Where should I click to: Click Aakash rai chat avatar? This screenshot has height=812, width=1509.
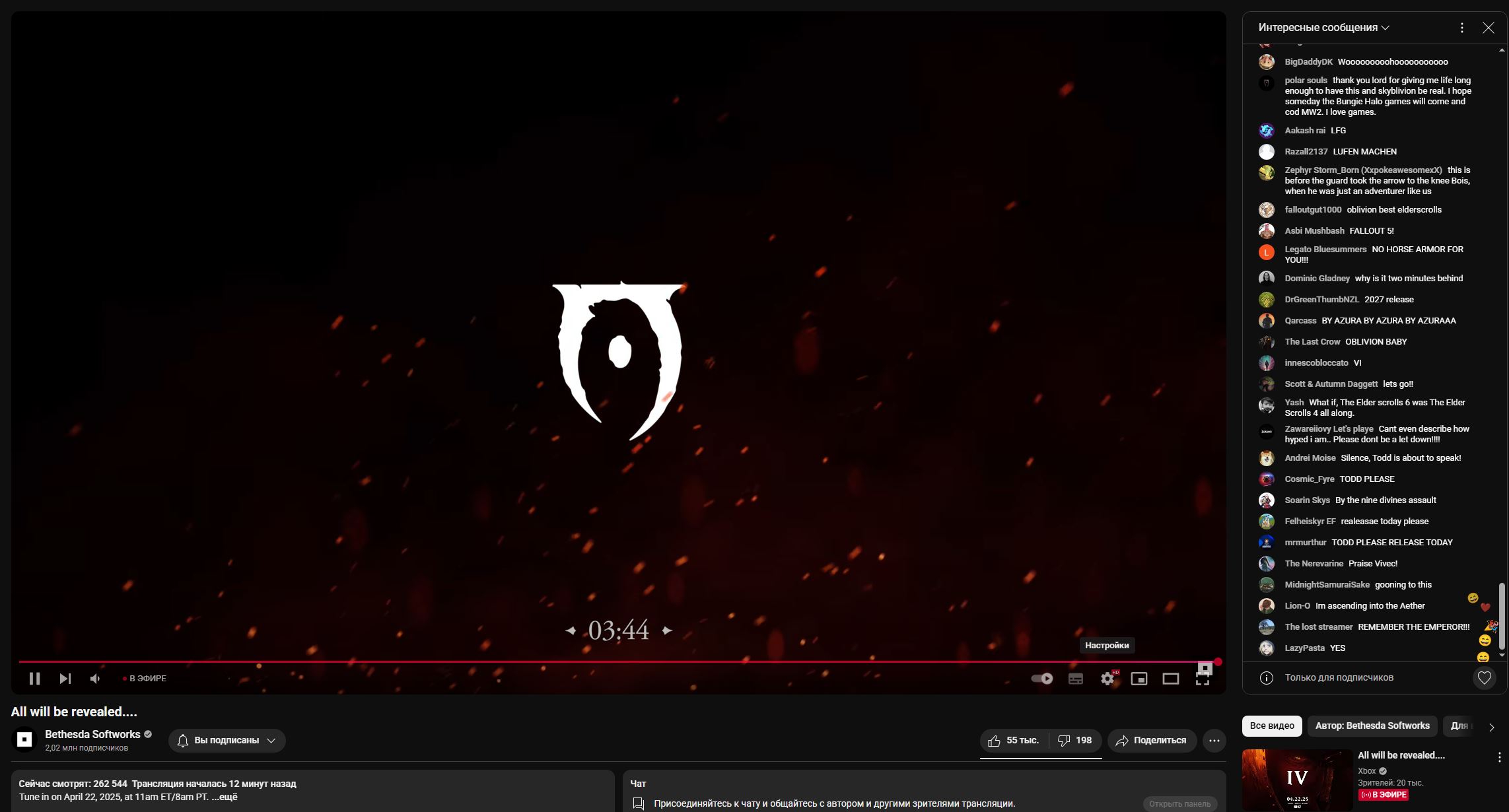(1266, 131)
